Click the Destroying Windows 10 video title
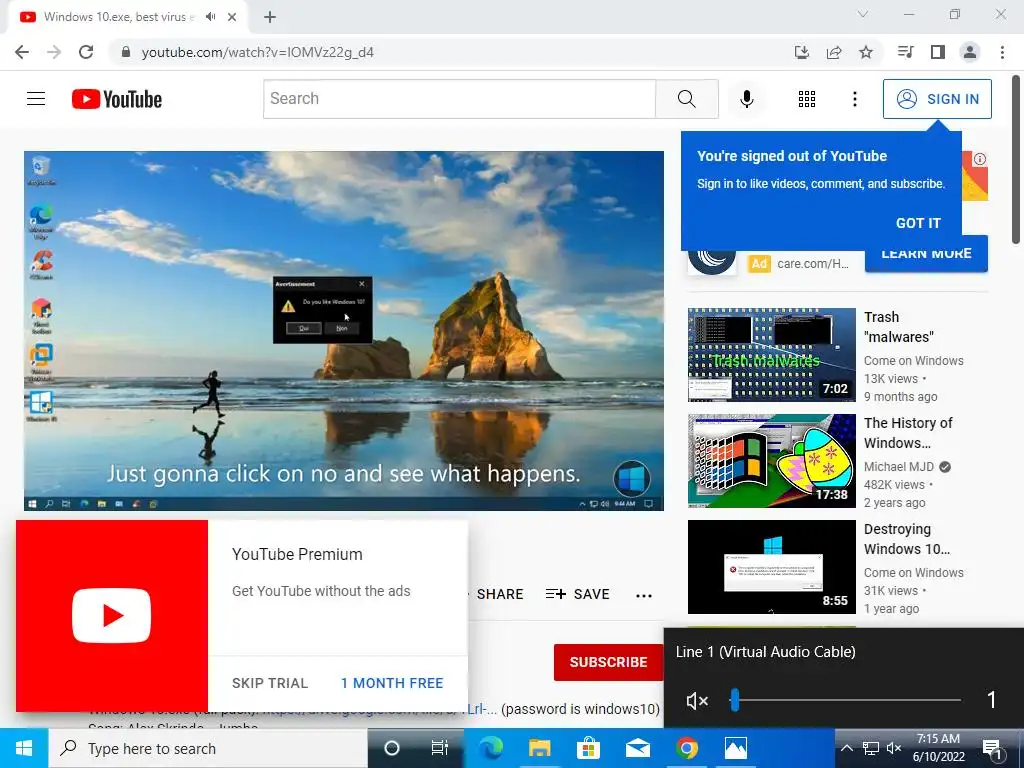This screenshot has height=768, width=1024. pos(906,539)
